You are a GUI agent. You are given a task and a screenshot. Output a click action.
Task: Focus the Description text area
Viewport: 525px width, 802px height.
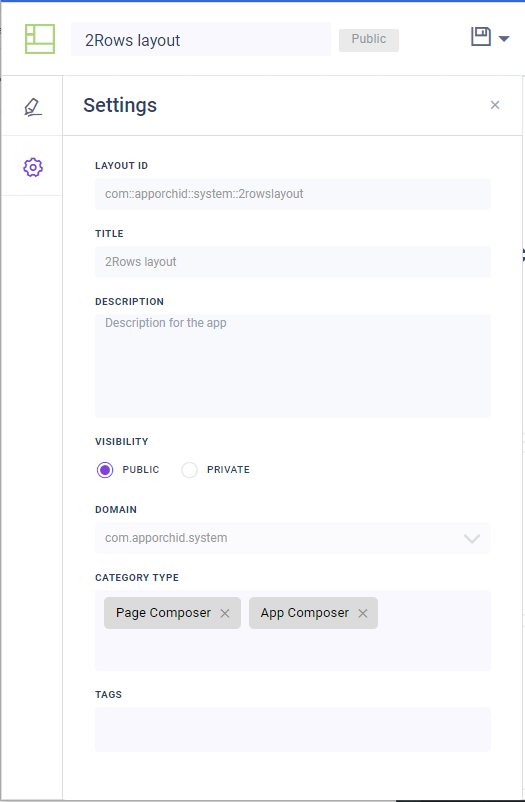293,366
